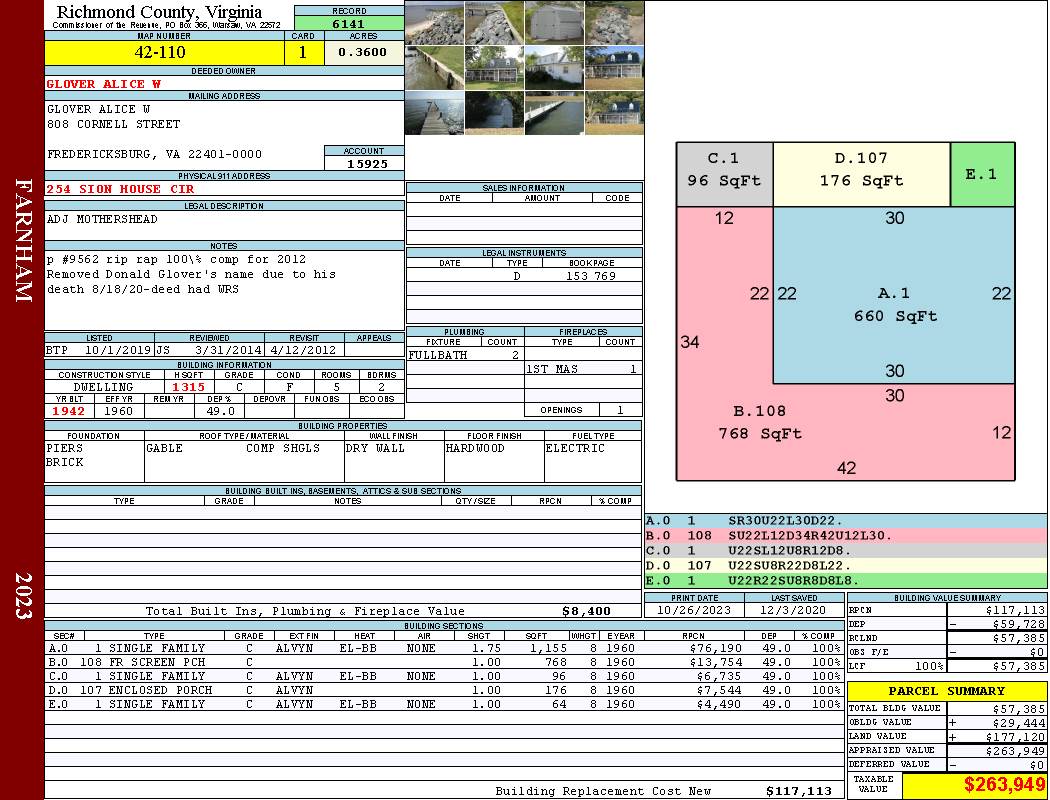This screenshot has height=800, width=1050.
Task: Click fireplace type 1ST MAS
Action: pyautogui.click(x=552, y=369)
